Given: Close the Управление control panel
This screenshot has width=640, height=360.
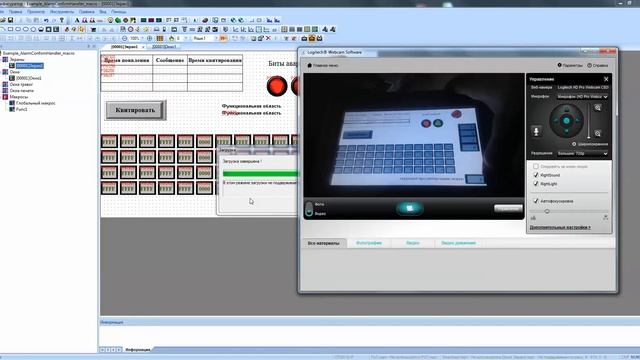Looking at the screenshot, I should 606,79.
